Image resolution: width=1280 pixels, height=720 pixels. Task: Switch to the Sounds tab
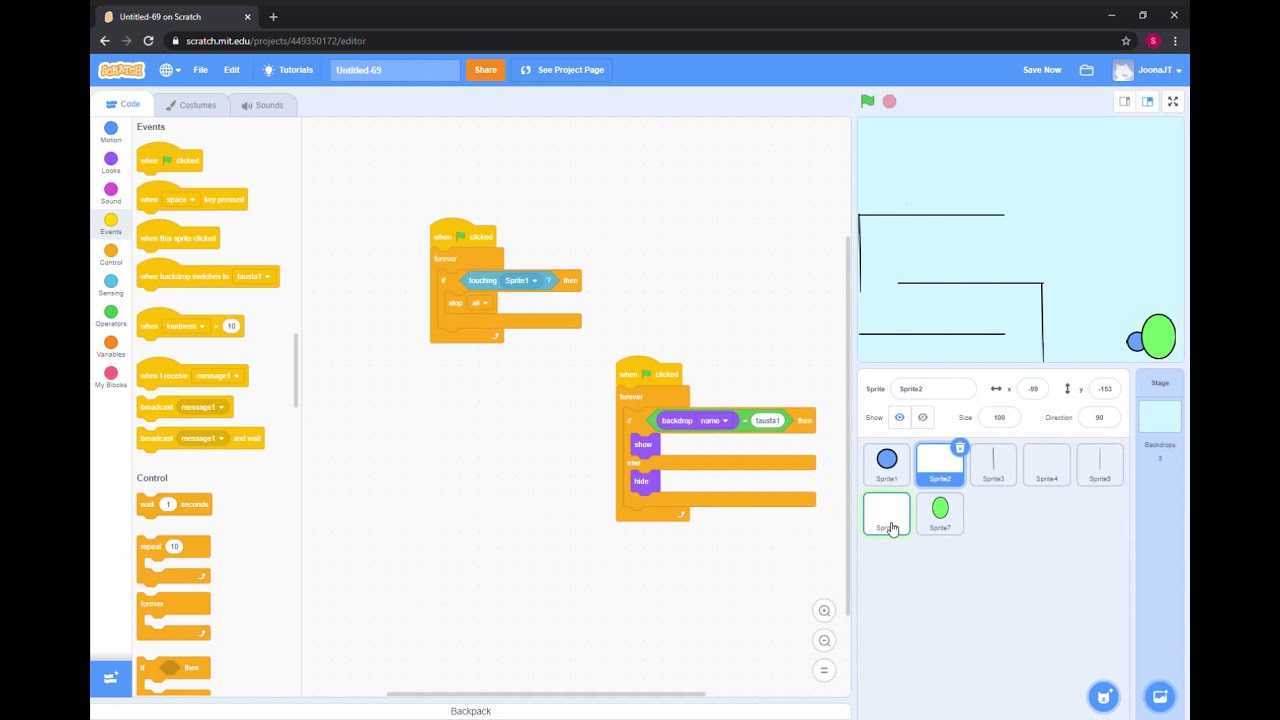(x=262, y=105)
